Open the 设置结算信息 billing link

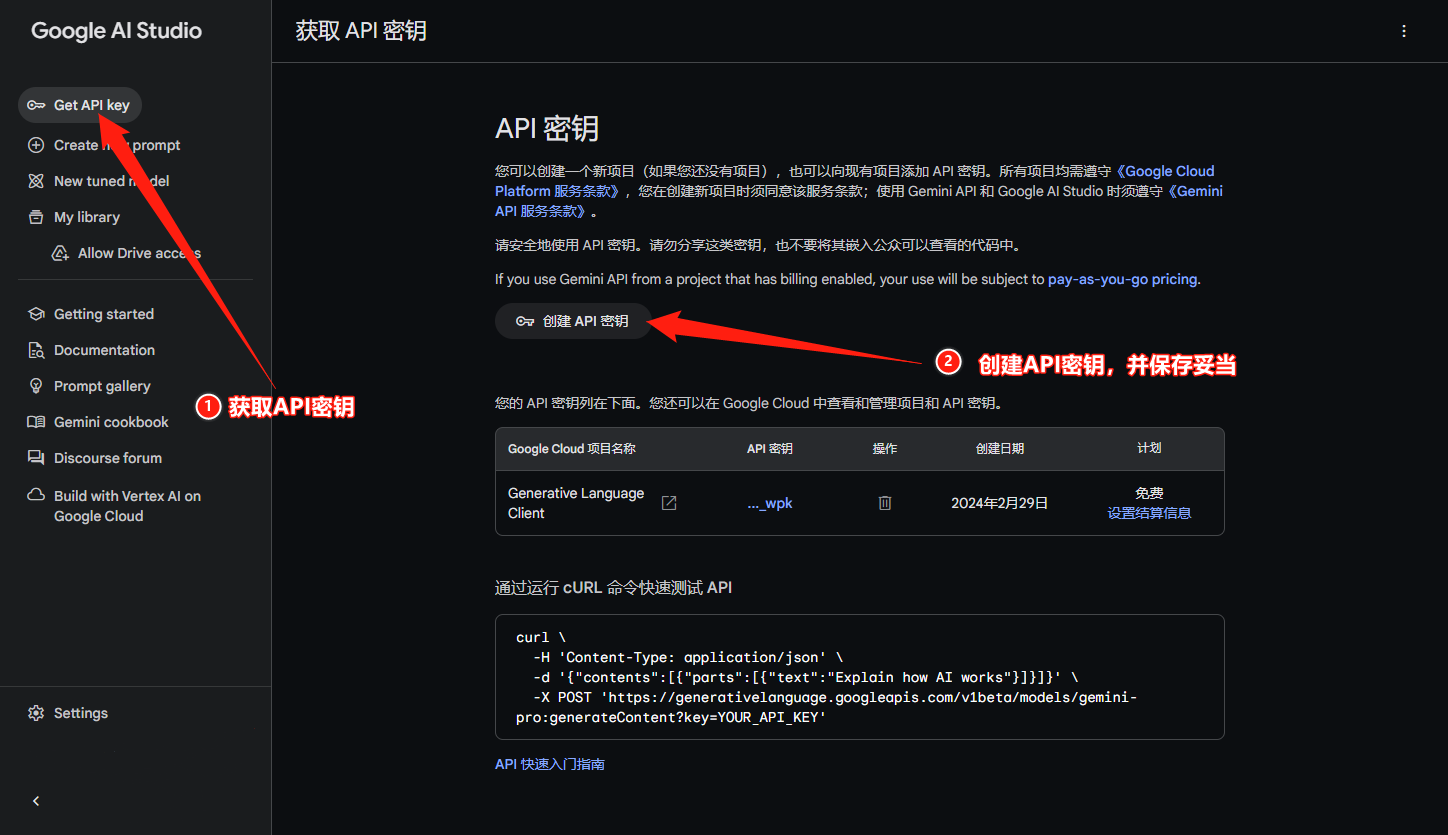(x=1149, y=513)
